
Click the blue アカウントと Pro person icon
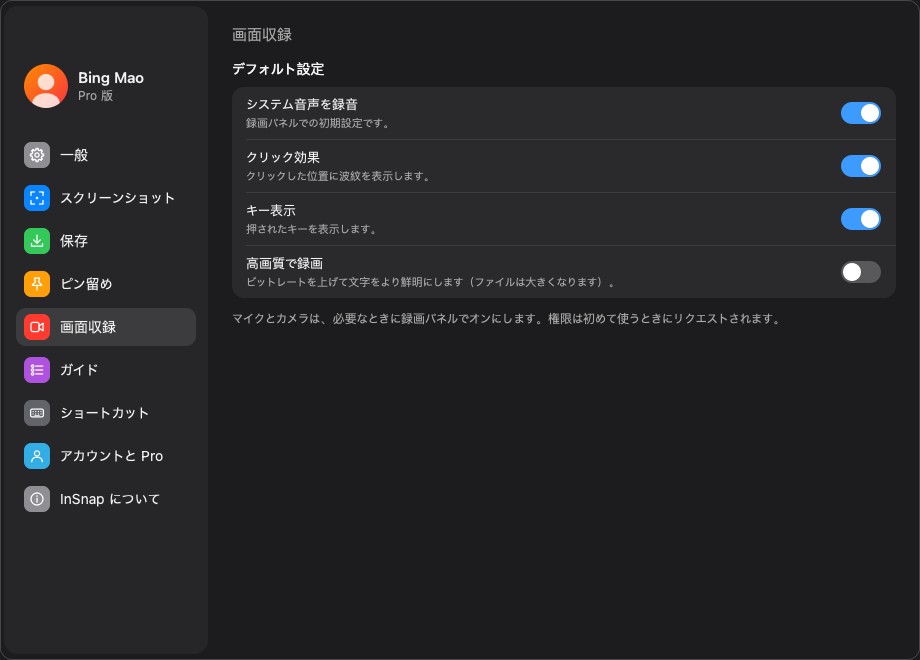click(37, 456)
